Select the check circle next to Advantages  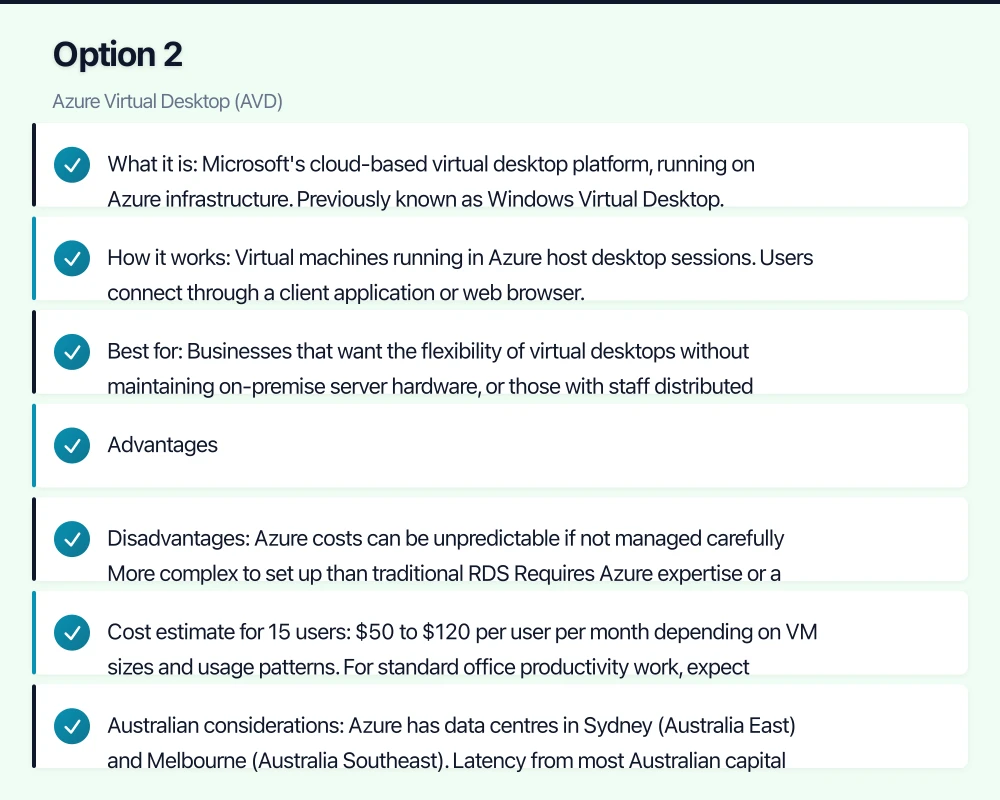point(72,446)
